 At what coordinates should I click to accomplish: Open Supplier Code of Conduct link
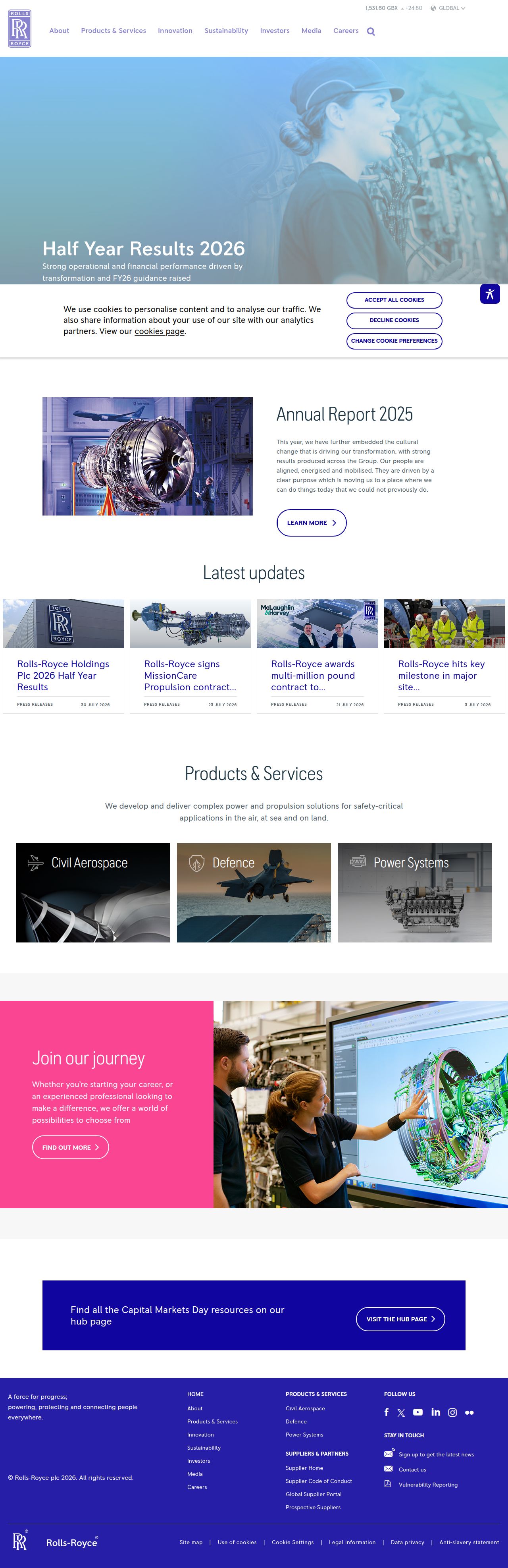pyautogui.click(x=319, y=1481)
